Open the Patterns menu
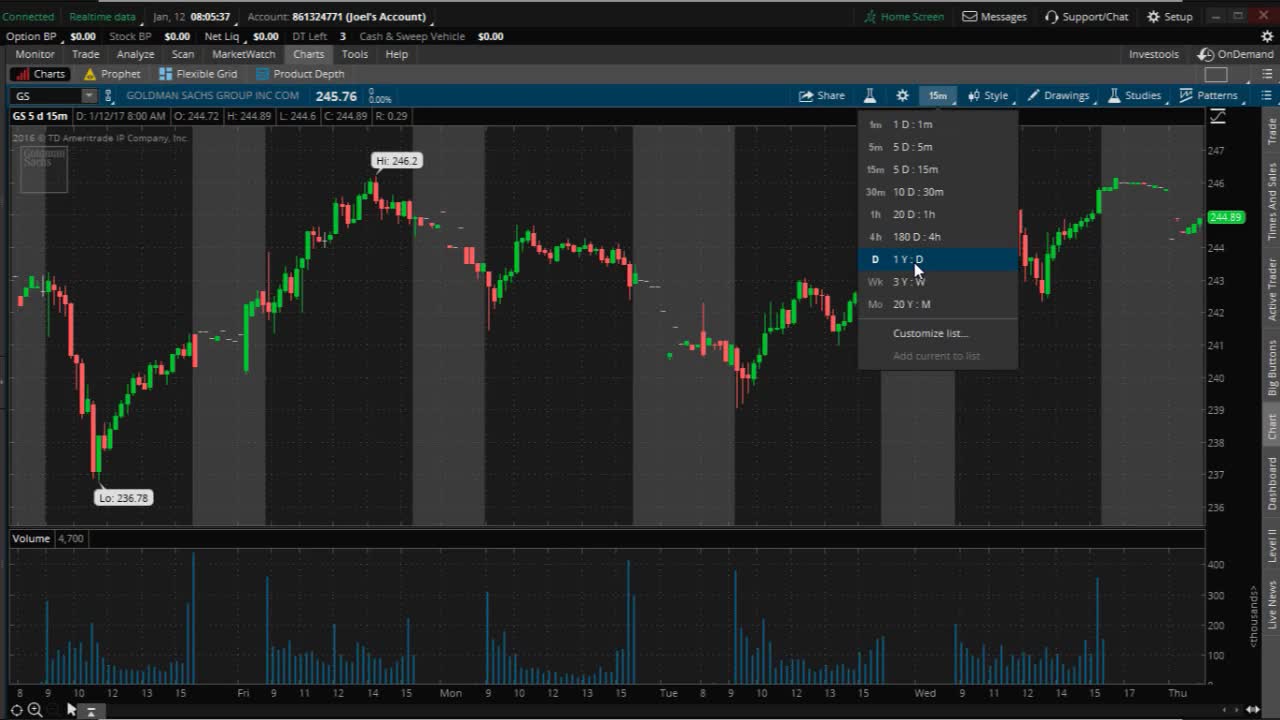1280x720 pixels. click(1208, 95)
